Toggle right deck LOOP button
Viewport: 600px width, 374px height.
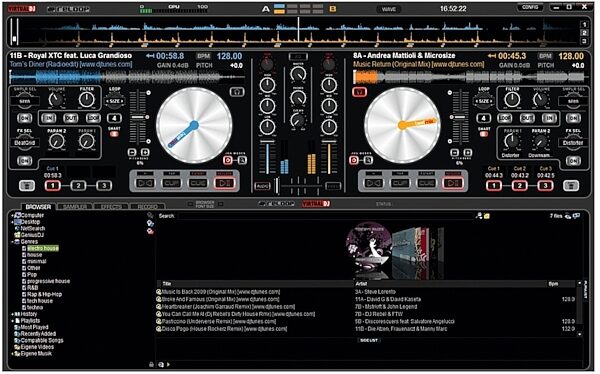pos(505,118)
